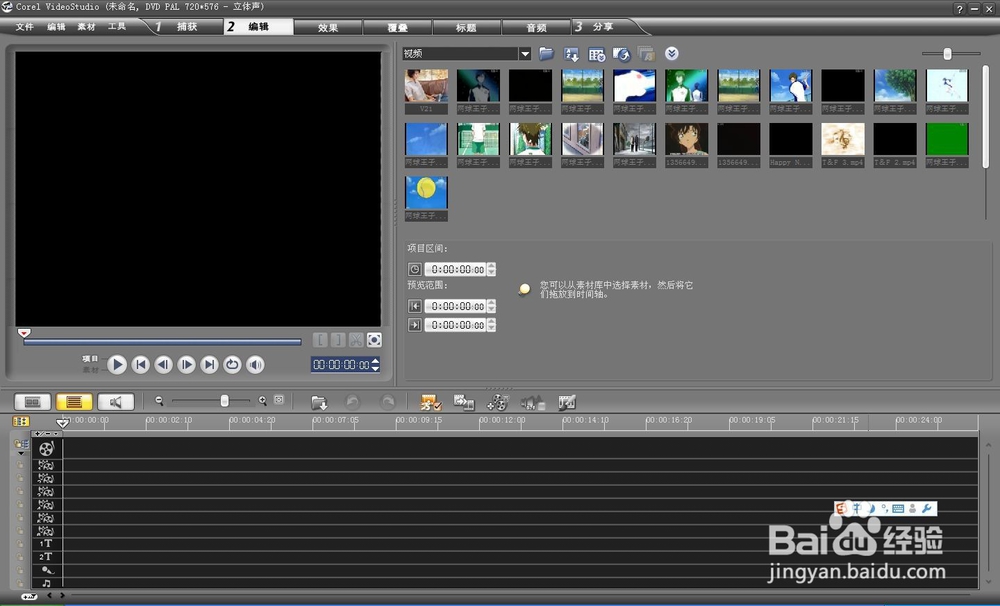Open the track manager film reel icon
This screenshot has height=606, width=1000.
click(x=497, y=402)
